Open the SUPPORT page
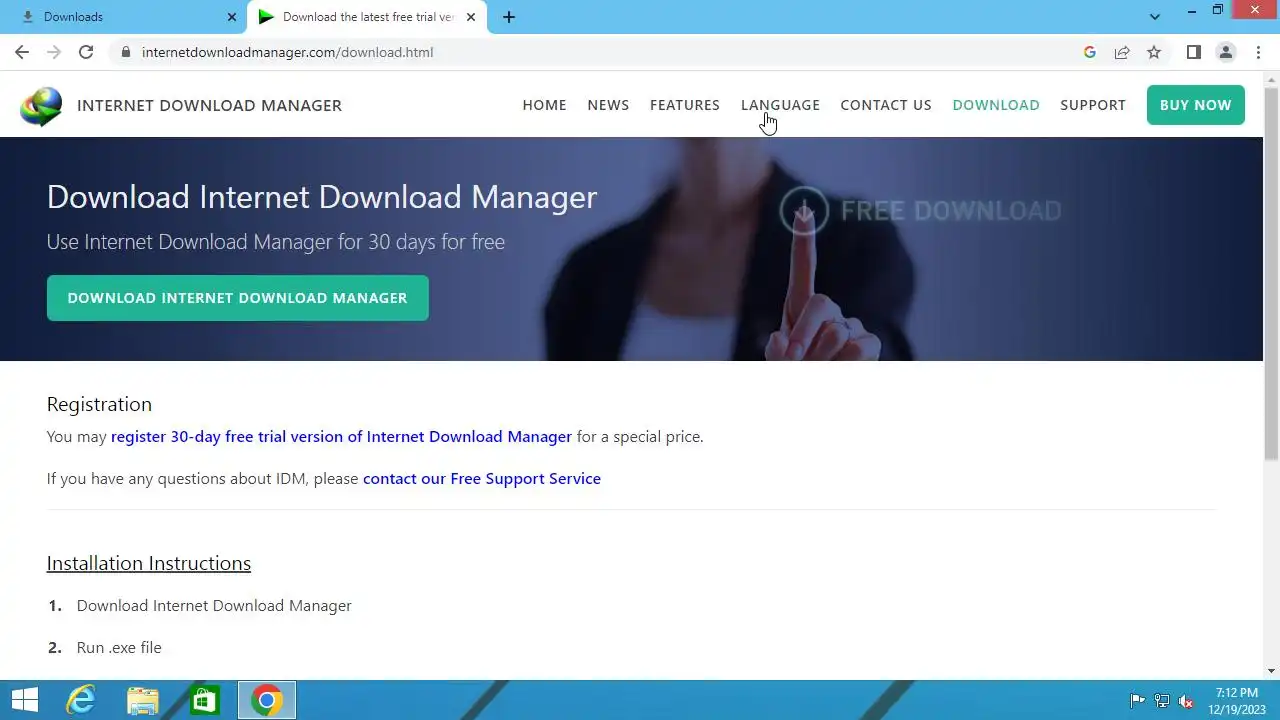 [1093, 105]
